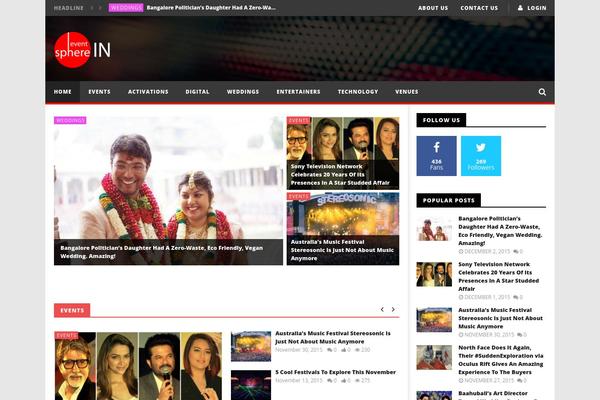The width and height of the screenshot is (600, 400).
Task: Open popular post Bangalore wedding thumbnail
Action: click(434, 229)
